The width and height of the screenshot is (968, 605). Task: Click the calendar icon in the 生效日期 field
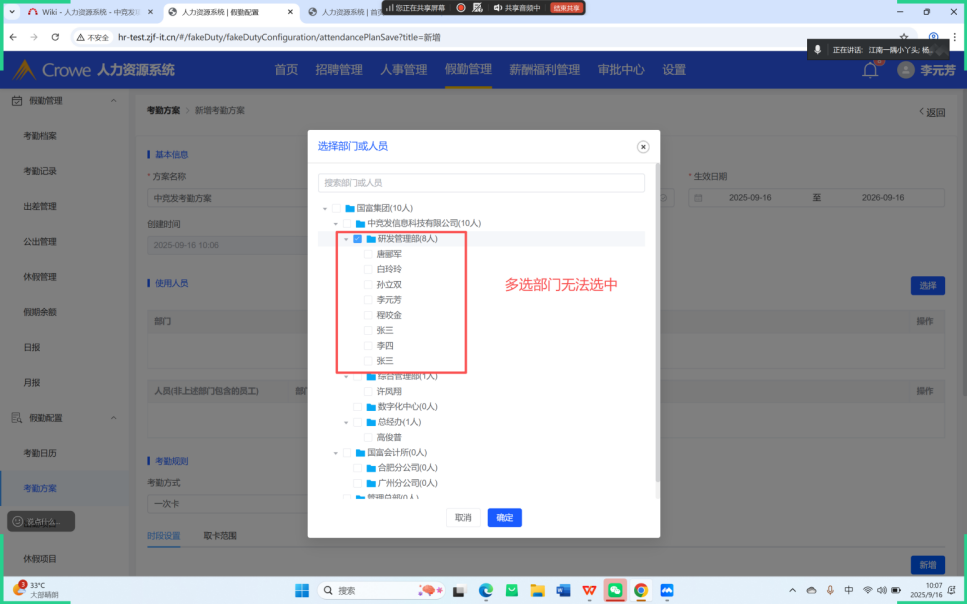698,198
